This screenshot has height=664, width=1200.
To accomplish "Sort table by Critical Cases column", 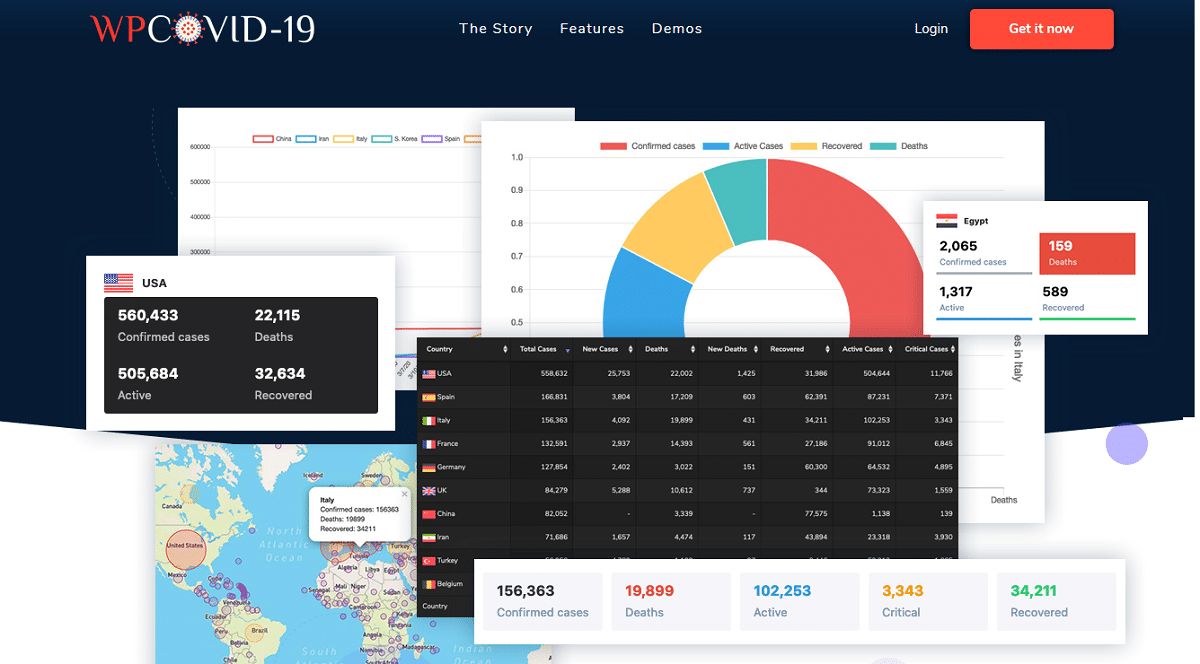I will [927, 349].
